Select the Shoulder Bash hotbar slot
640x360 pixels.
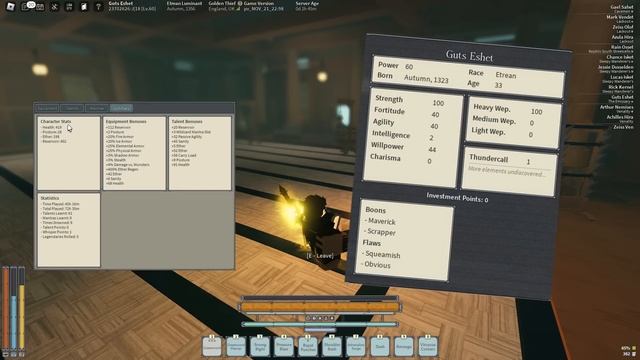point(331,347)
